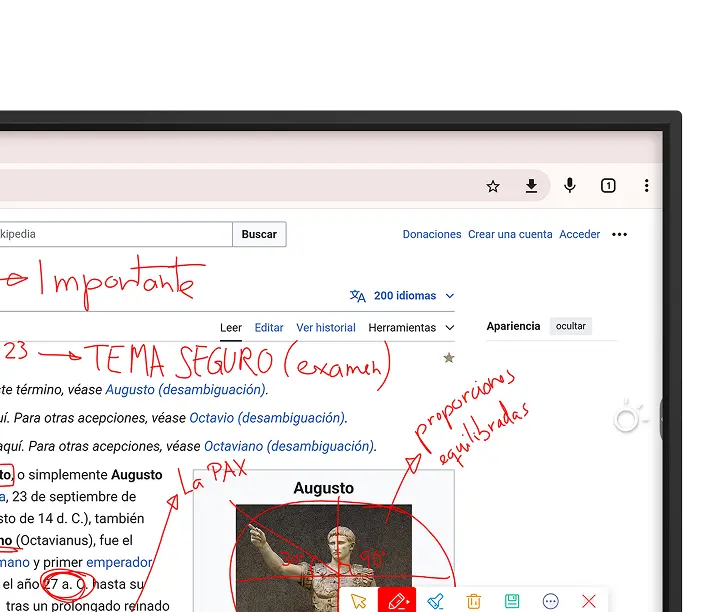
Task: Click the Acceder login link
Action: pyautogui.click(x=579, y=234)
